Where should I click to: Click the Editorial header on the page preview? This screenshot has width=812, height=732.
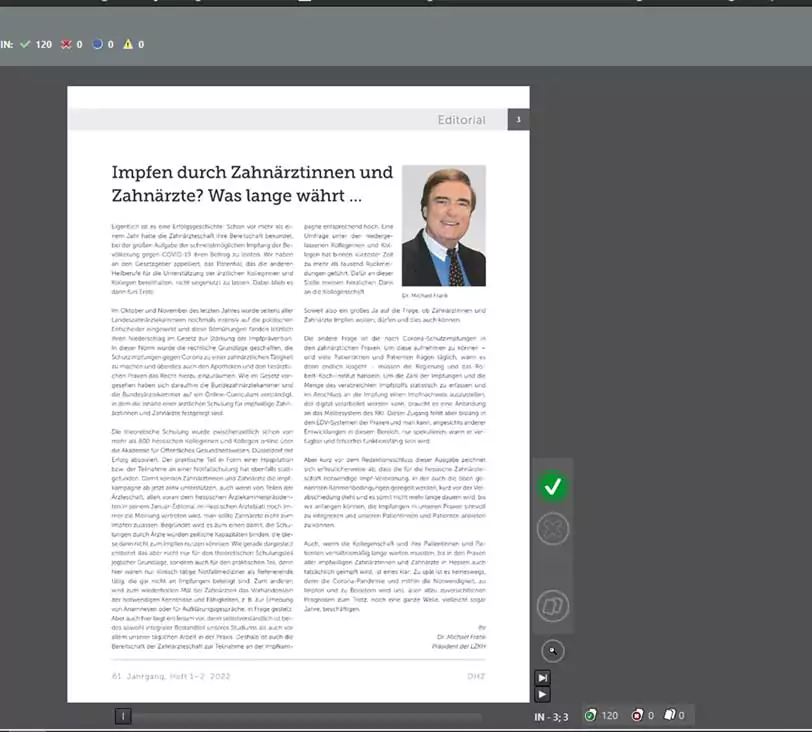tap(461, 120)
